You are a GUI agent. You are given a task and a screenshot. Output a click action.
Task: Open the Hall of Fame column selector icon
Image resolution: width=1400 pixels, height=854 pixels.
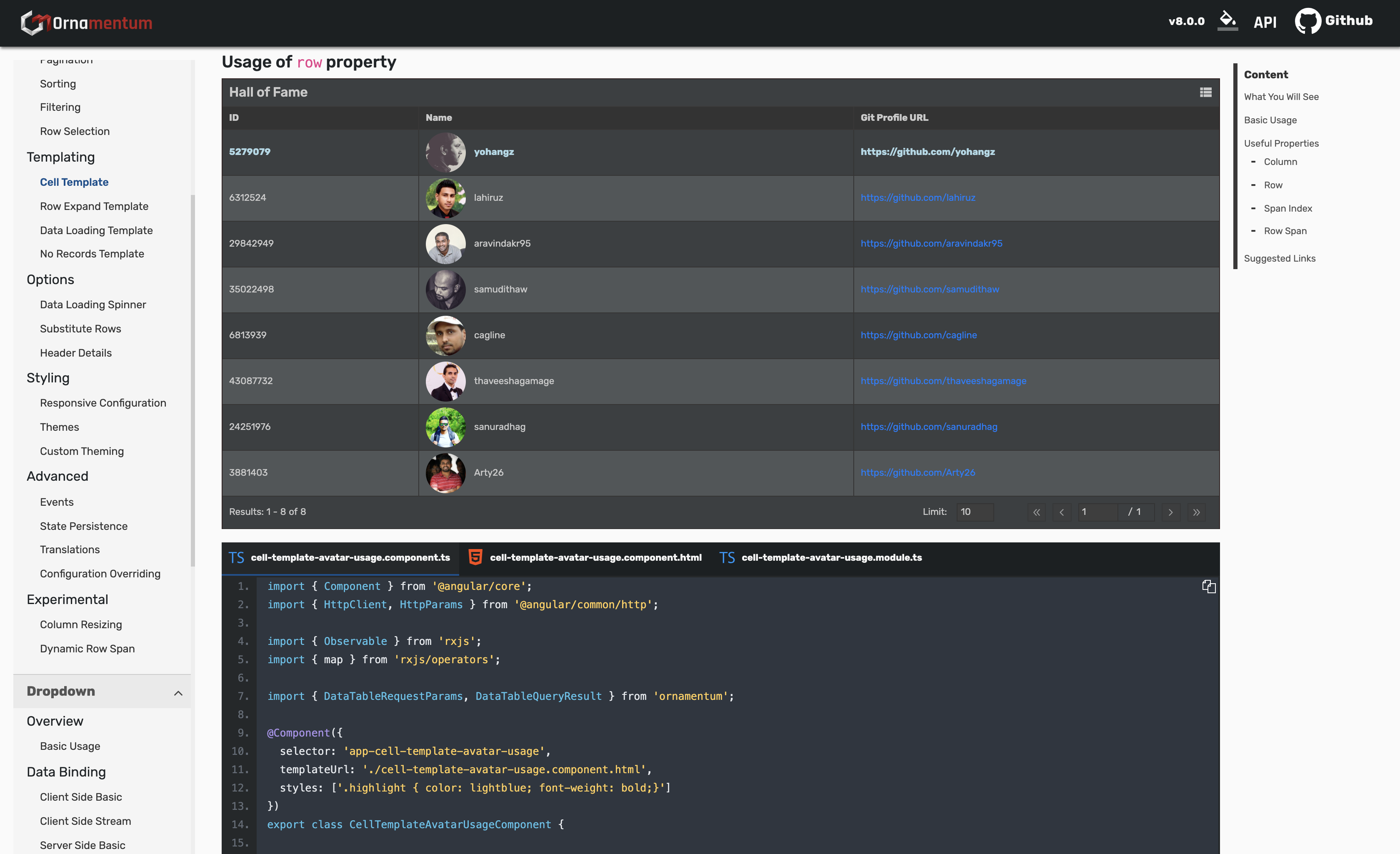pos(1205,92)
